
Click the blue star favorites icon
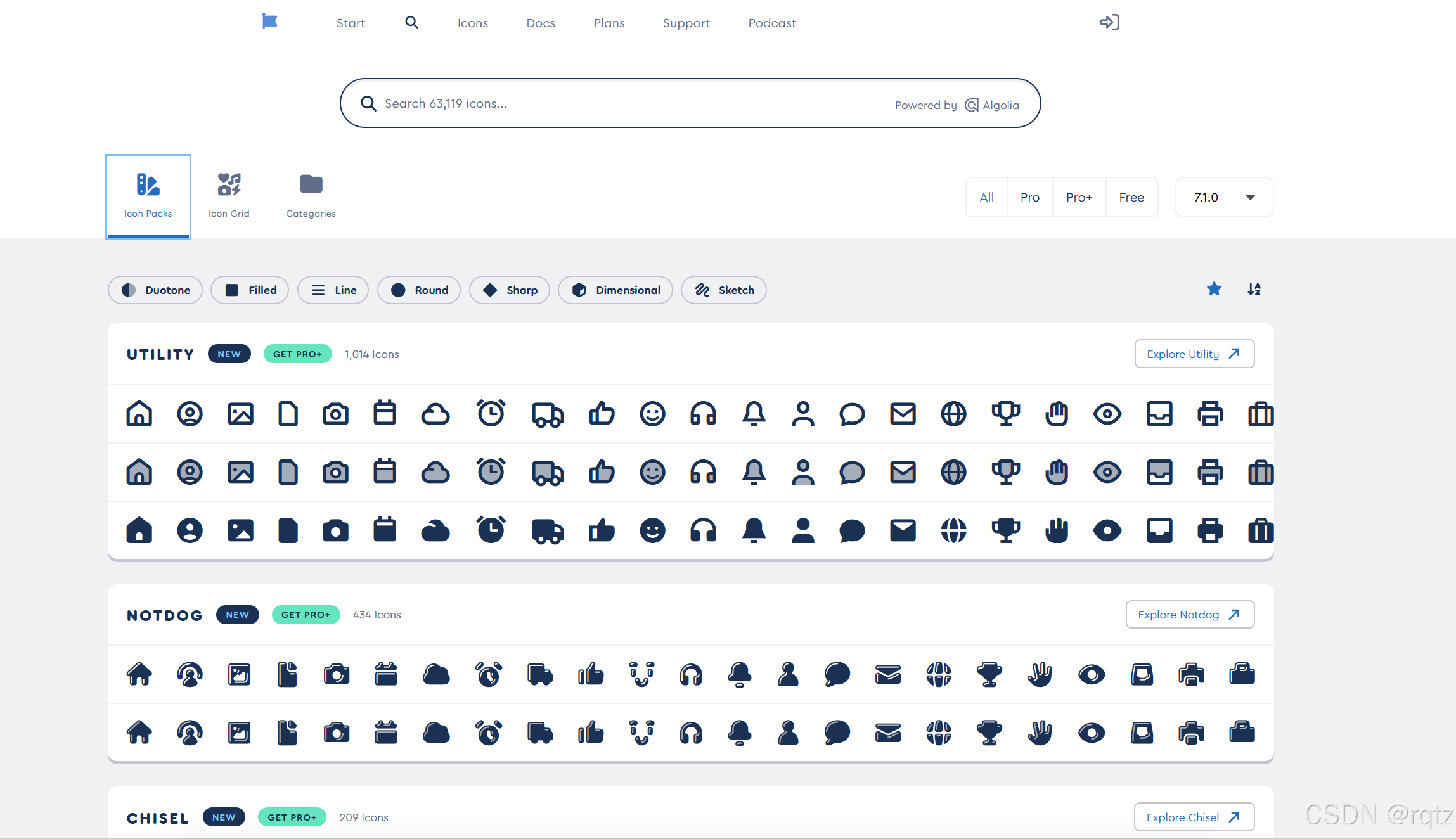[1214, 290]
